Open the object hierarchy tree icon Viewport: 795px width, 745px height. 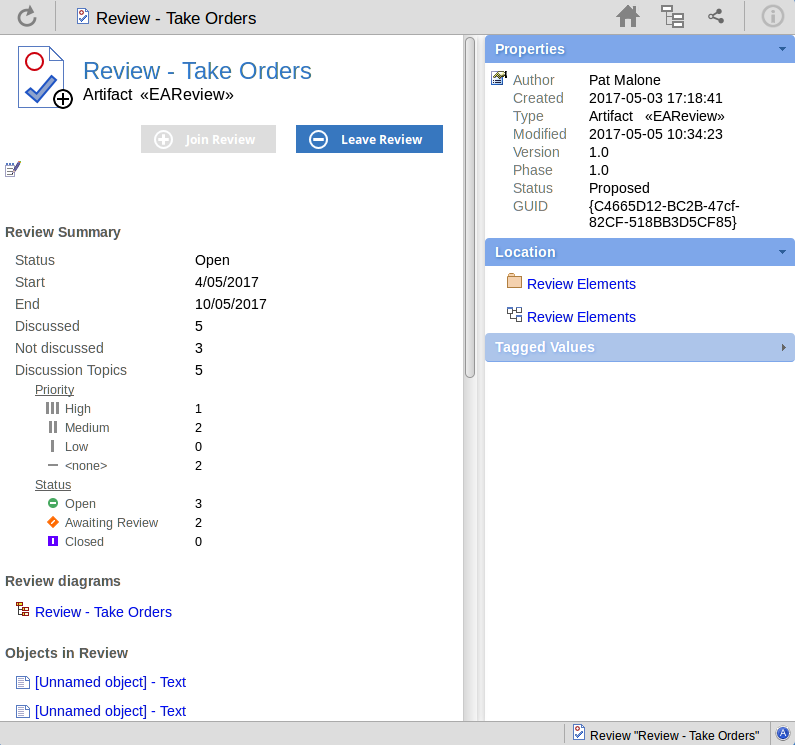point(672,17)
